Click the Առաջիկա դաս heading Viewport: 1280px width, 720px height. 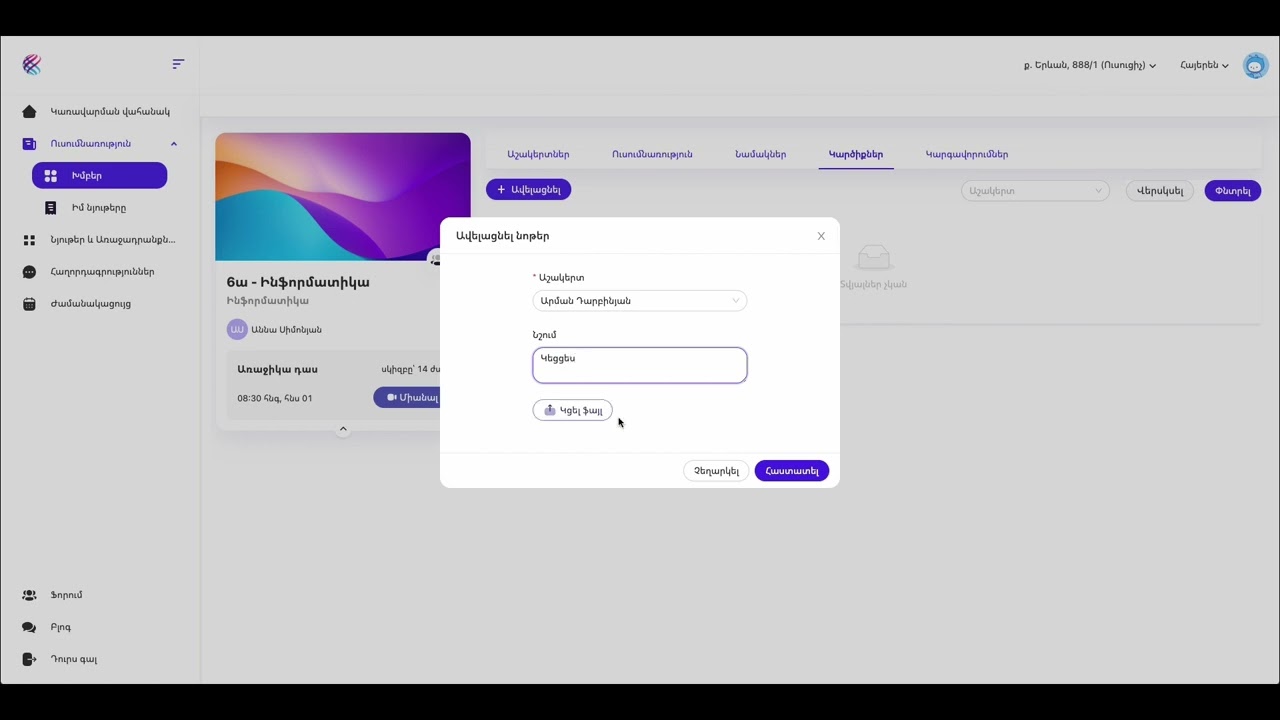(x=277, y=369)
